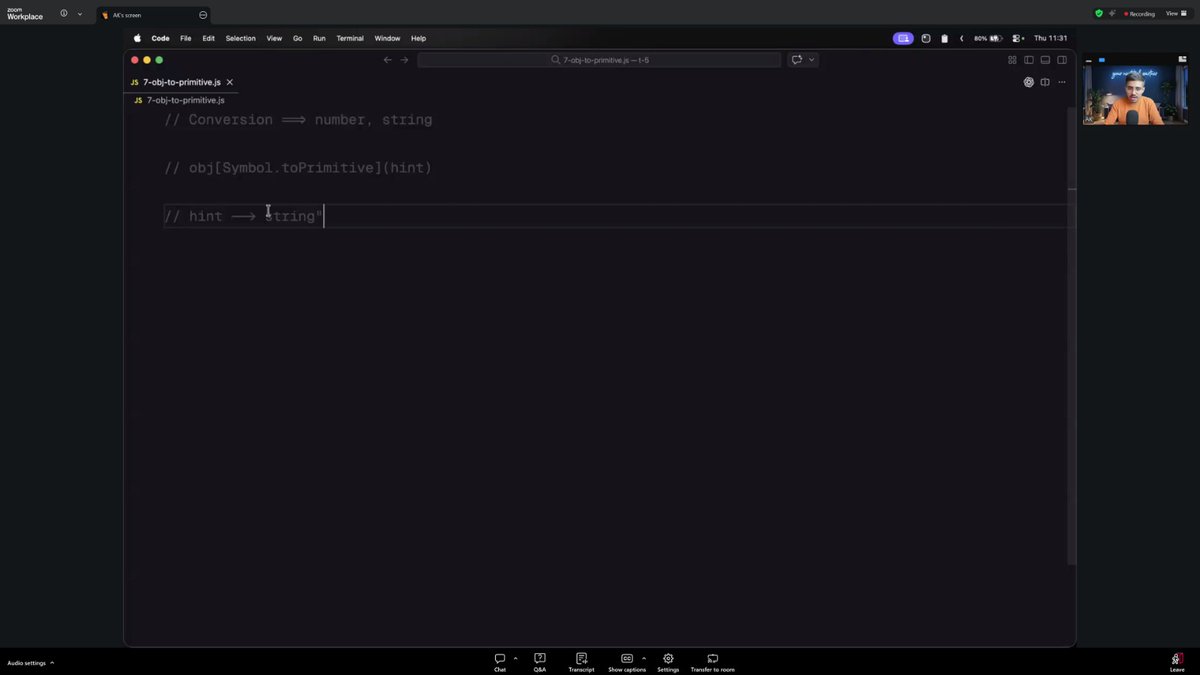Viewport: 1200px width, 675px height.
Task: Toggle the primary side bar
Action: tap(1028, 60)
